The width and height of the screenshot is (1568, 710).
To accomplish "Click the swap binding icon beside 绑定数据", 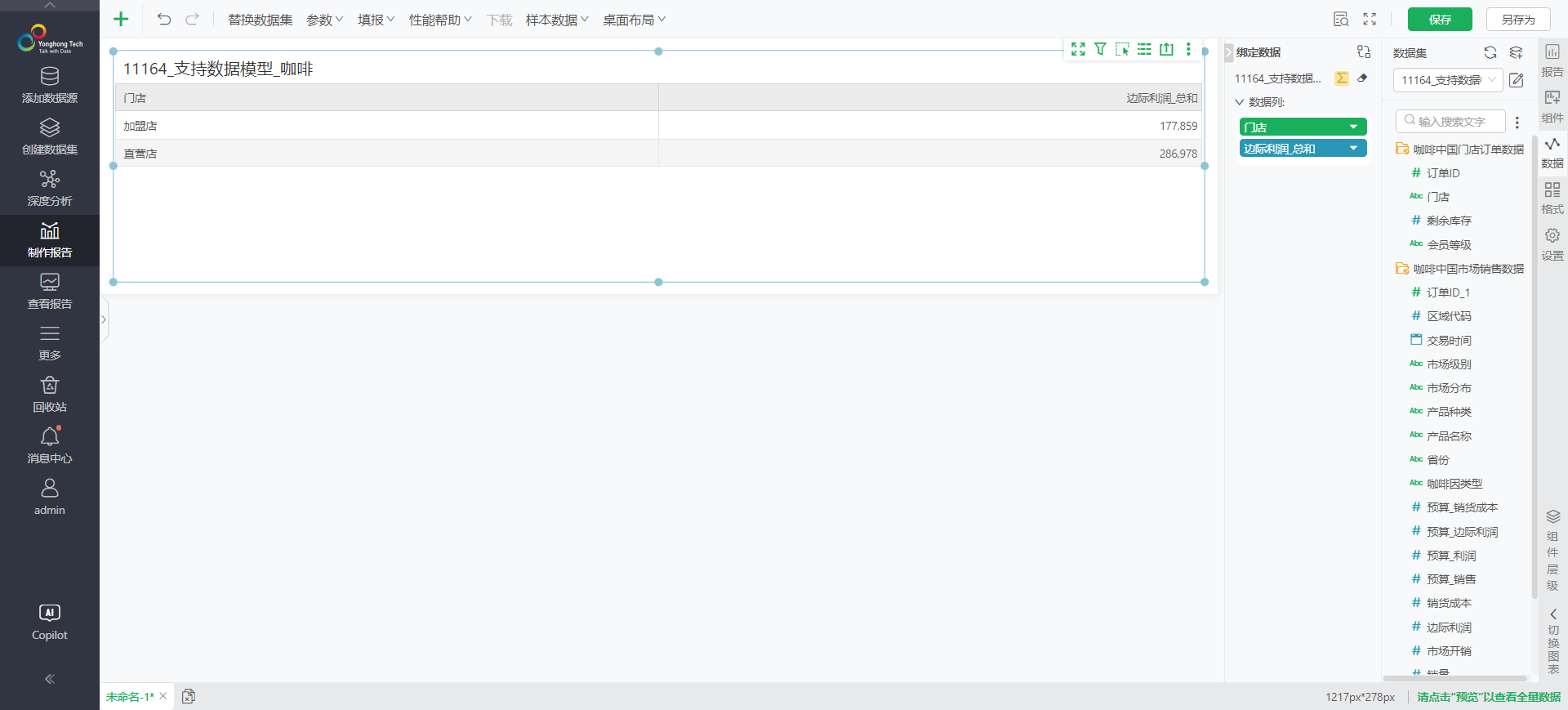I will (1364, 51).
